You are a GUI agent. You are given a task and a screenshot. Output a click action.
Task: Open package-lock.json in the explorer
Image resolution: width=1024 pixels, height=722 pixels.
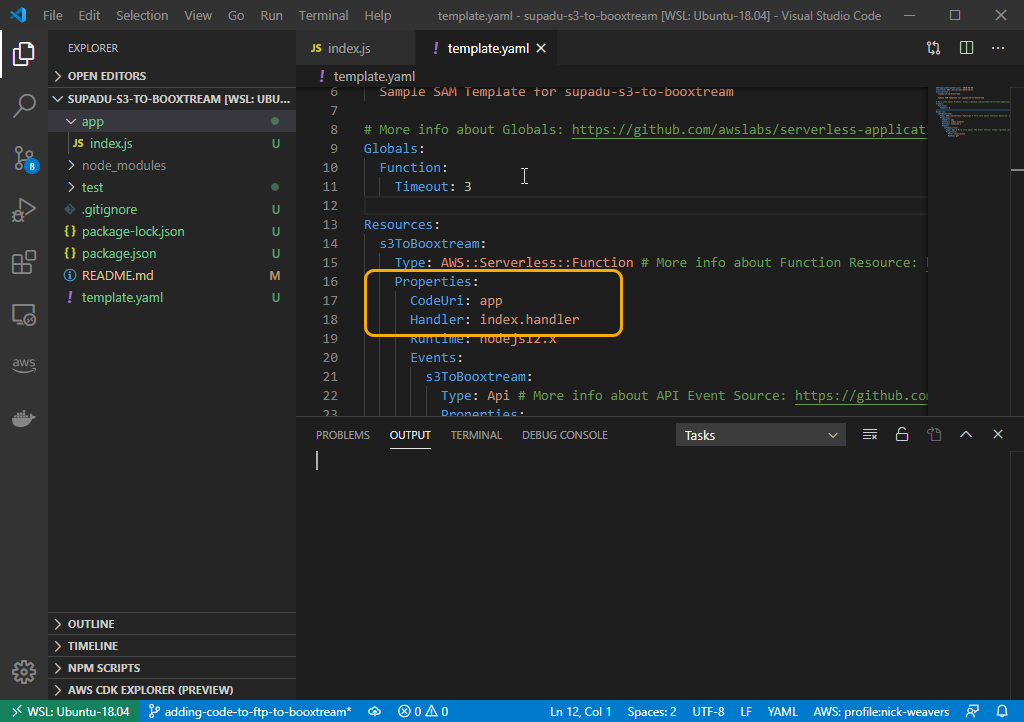[x=172, y=232]
